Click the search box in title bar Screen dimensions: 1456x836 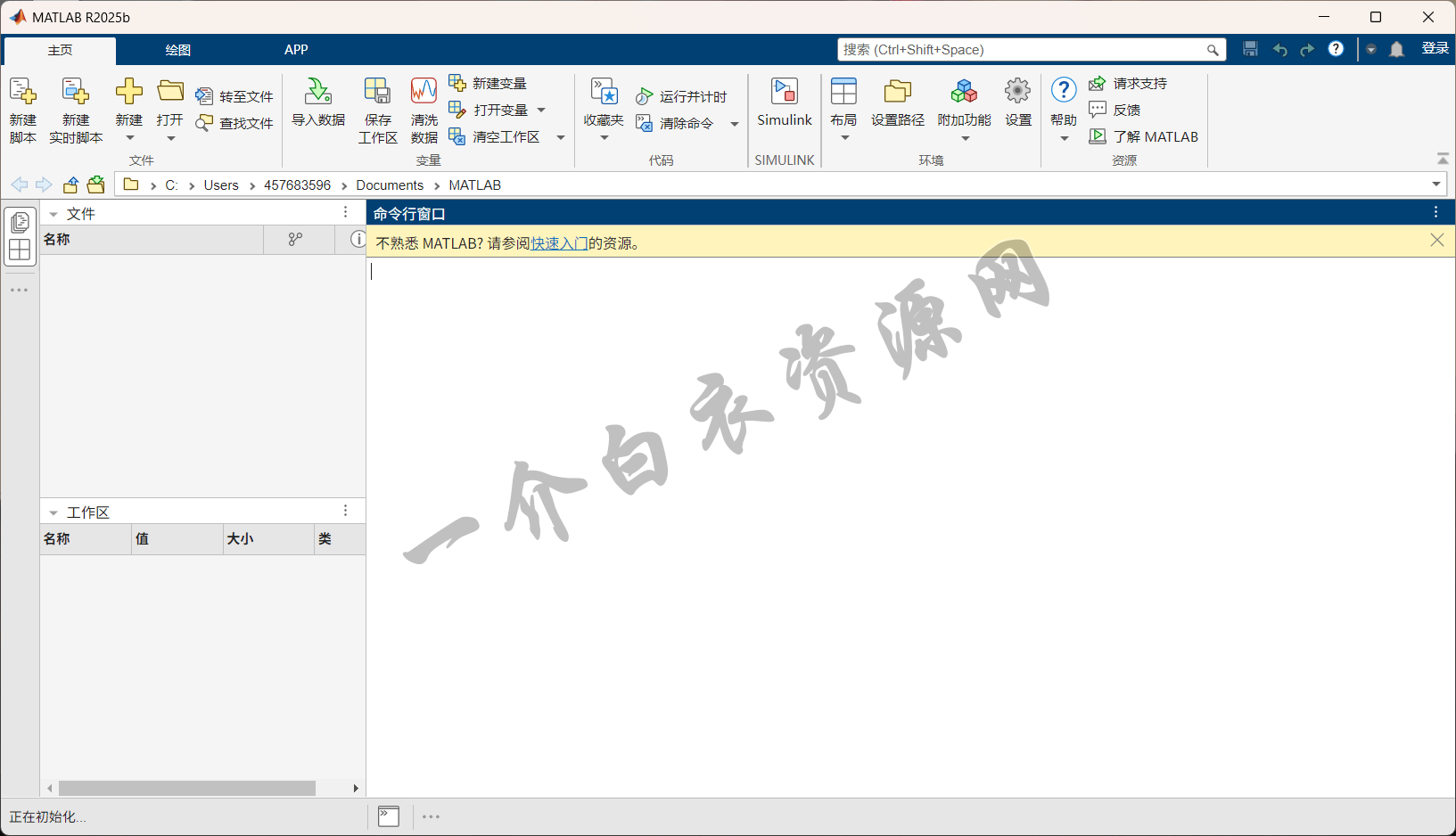coord(1021,50)
